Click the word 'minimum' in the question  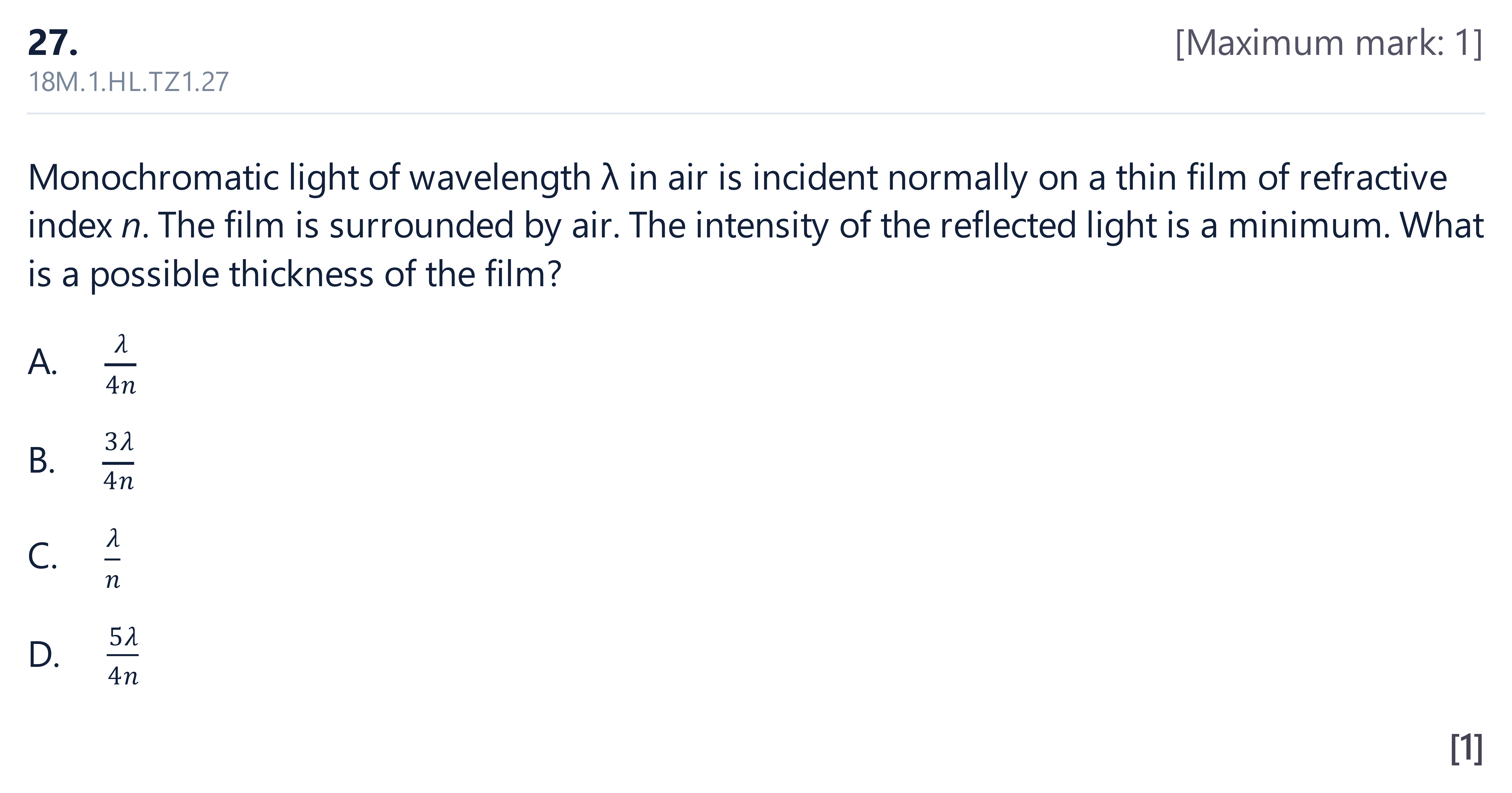[x=1308, y=225]
